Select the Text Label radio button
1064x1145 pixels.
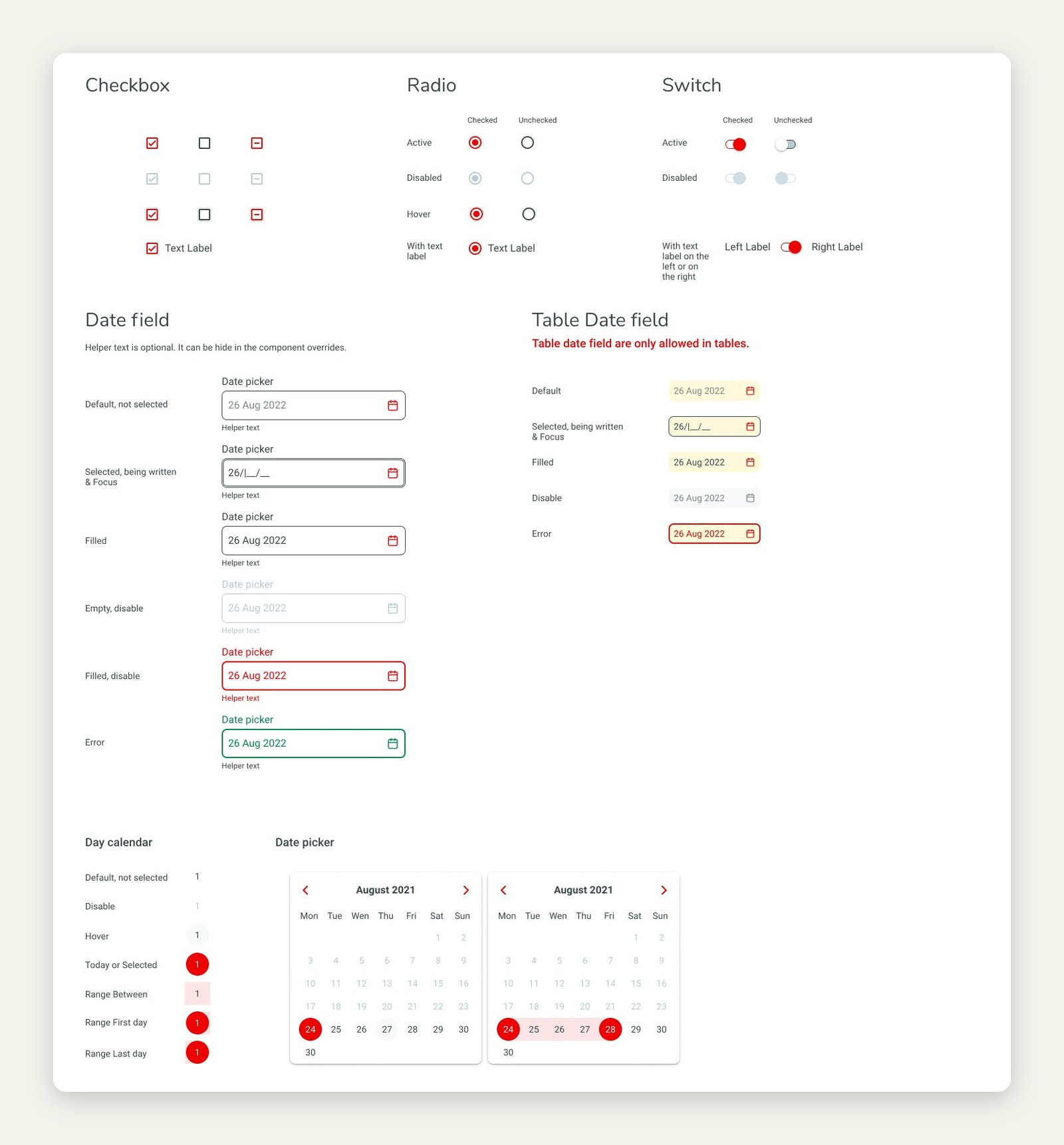click(x=475, y=248)
